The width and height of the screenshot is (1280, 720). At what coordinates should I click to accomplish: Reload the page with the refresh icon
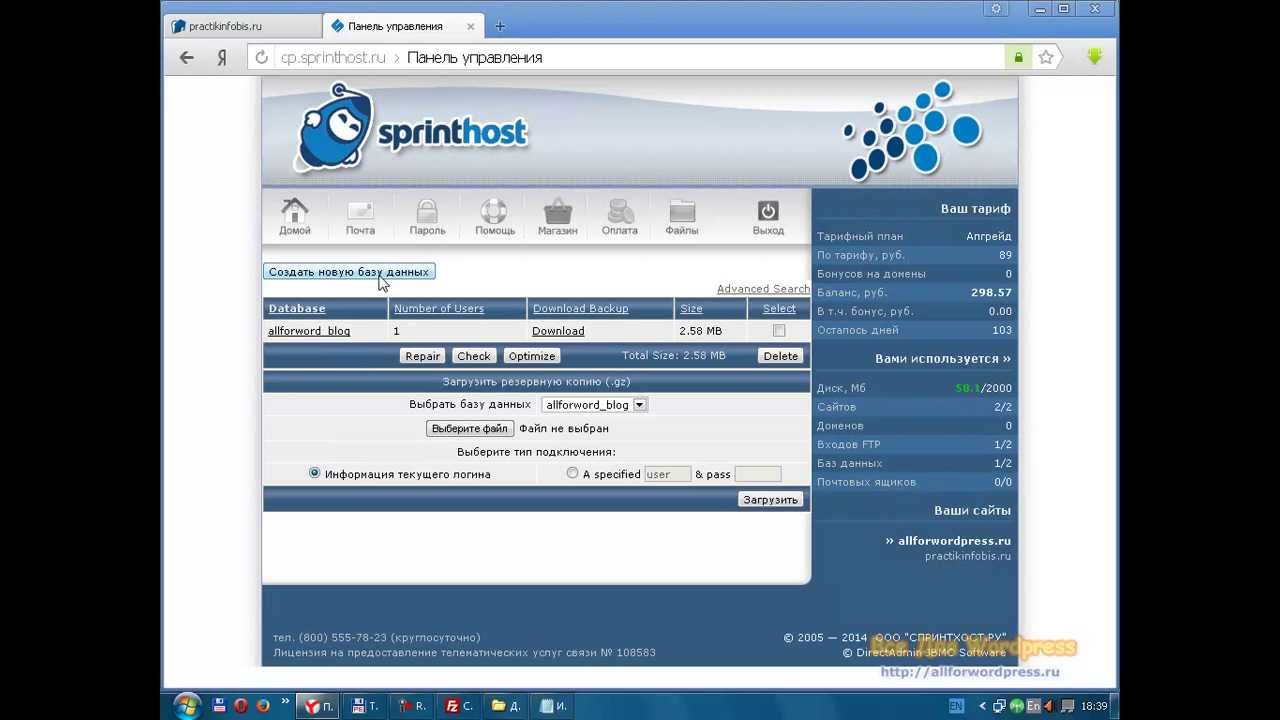pos(262,58)
